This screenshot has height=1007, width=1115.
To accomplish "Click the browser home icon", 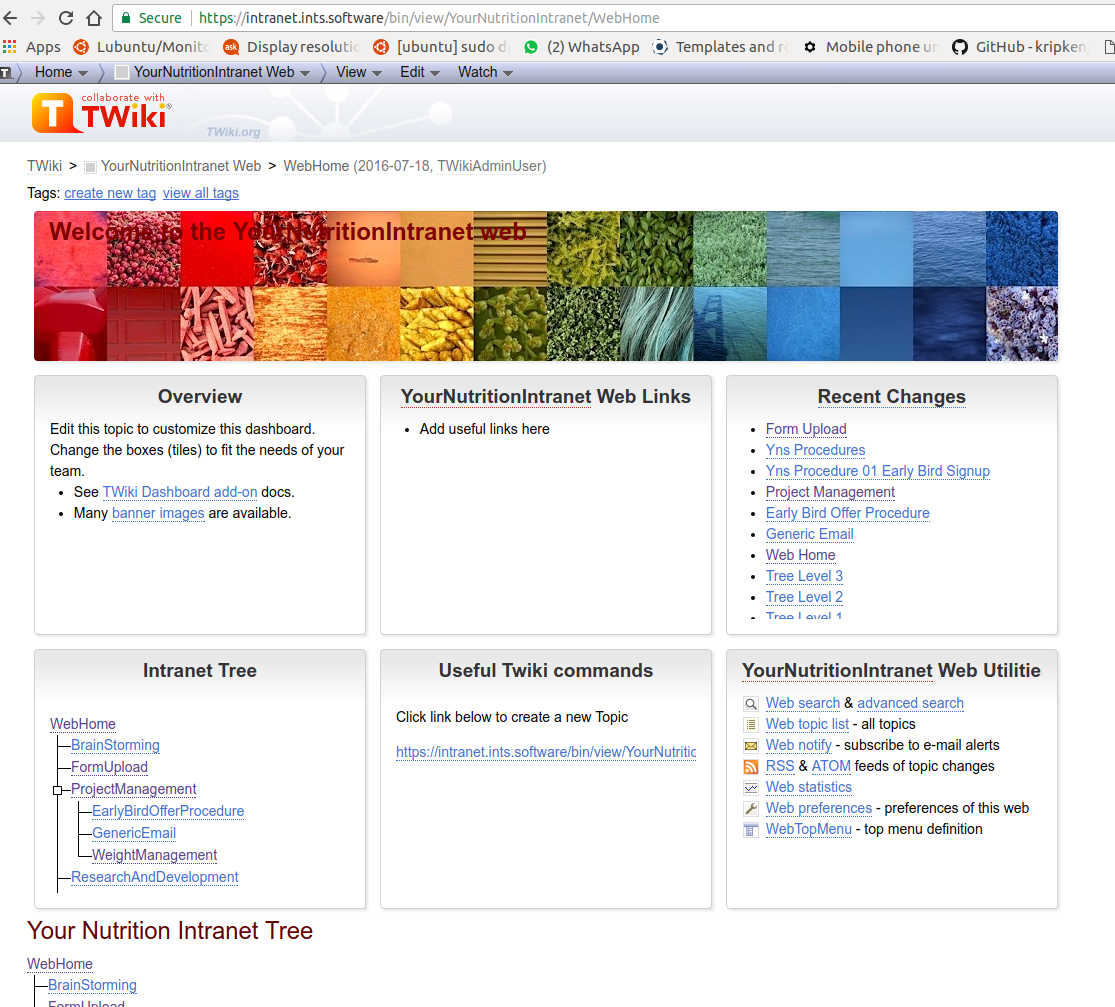I will (x=94, y=18).
